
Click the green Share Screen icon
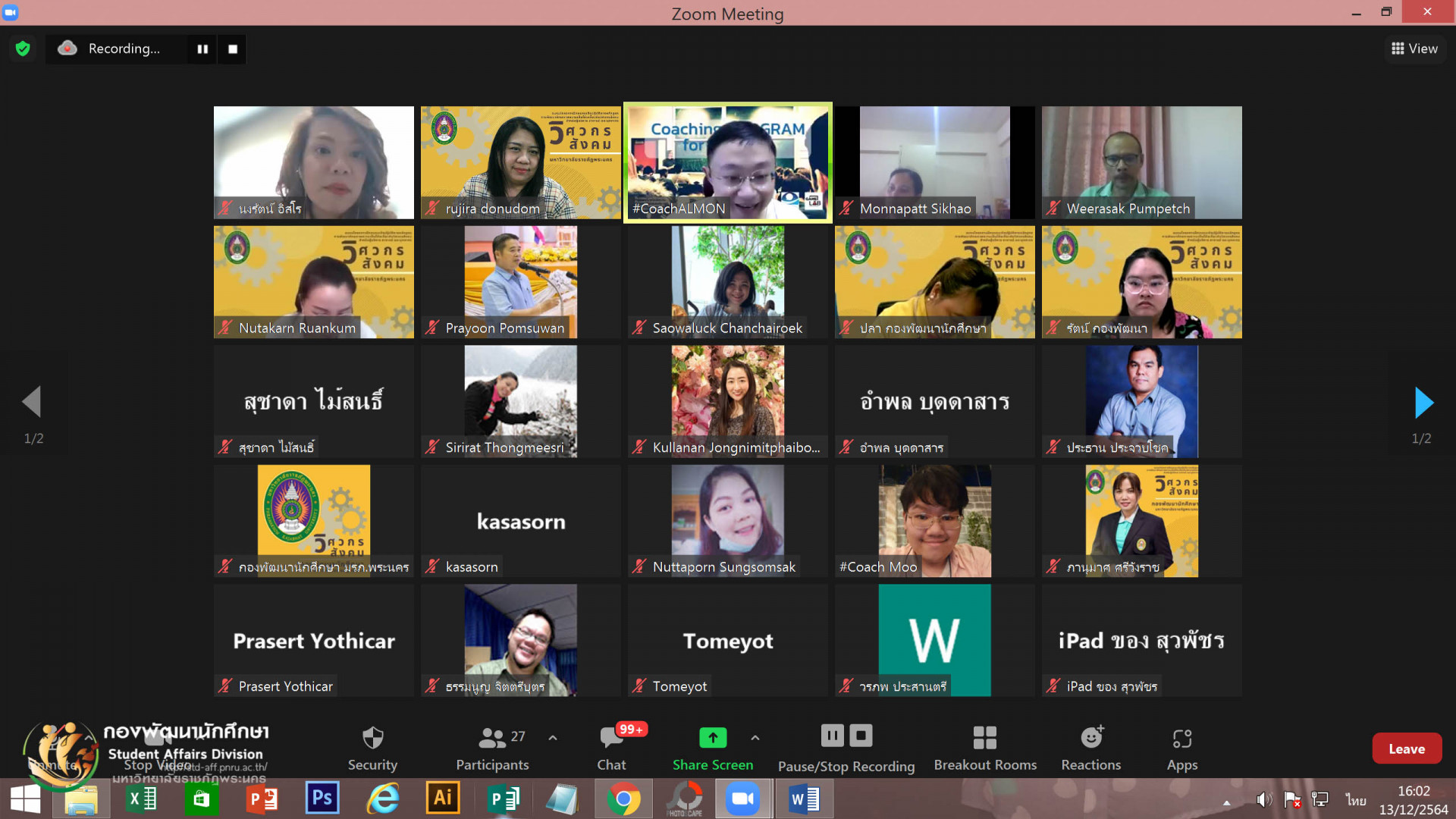[712, 737]
